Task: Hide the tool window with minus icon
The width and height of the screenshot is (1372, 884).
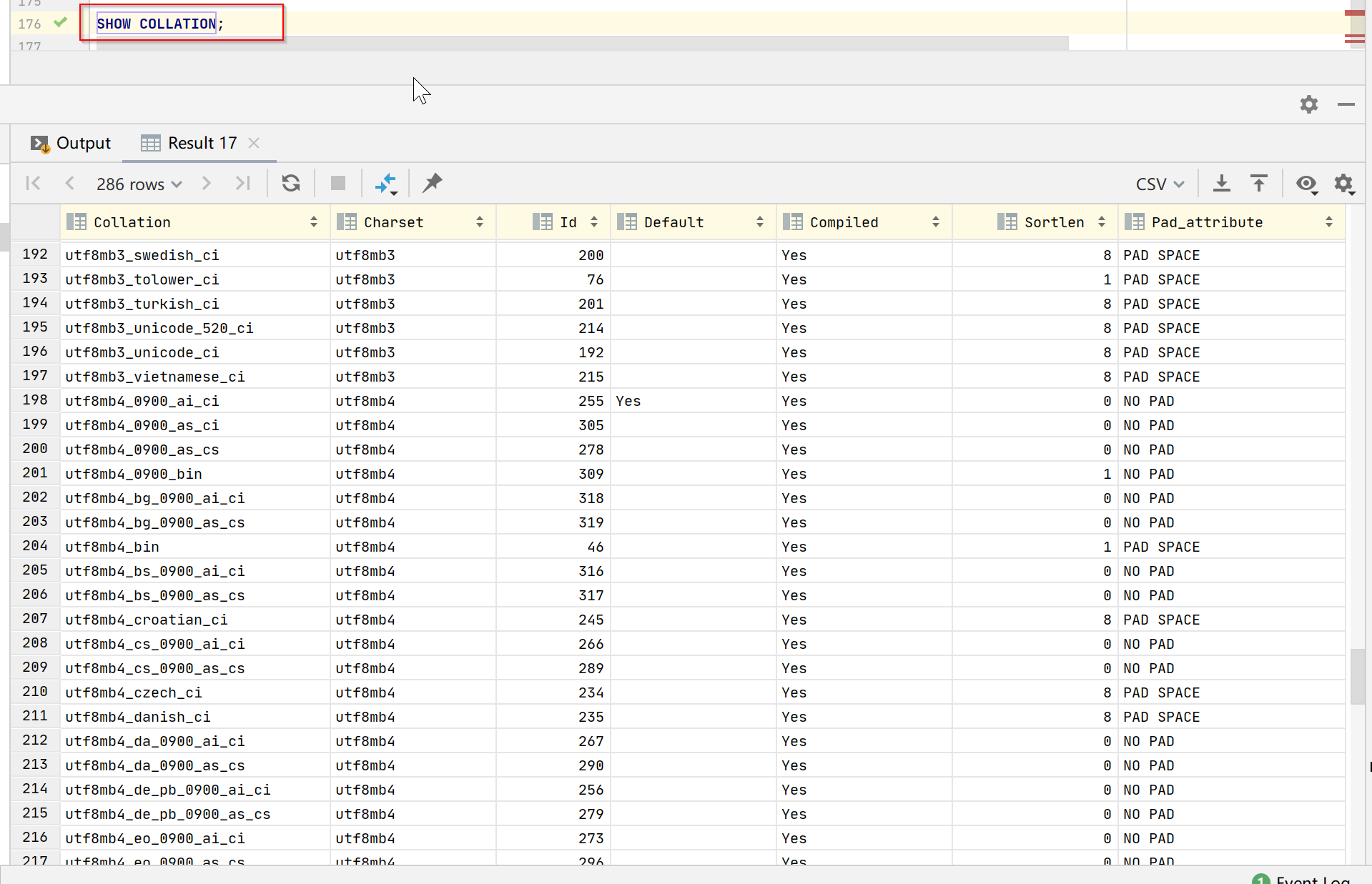Action: coord(1346,104)
